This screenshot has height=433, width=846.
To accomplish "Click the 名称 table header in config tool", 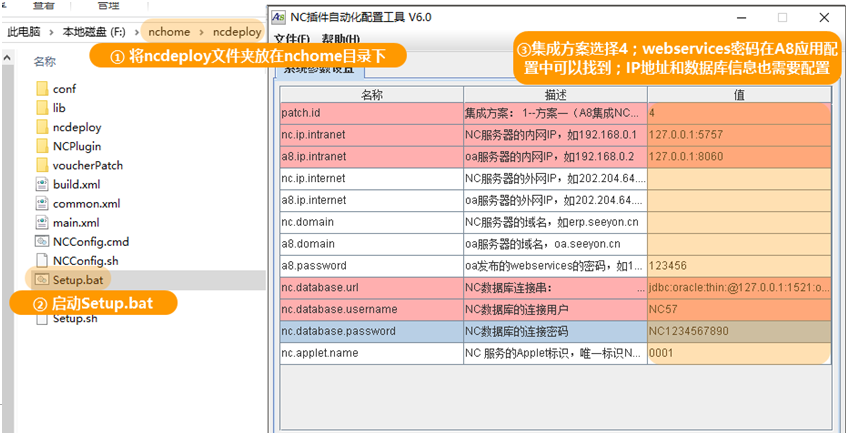I will pyautogui.click(x=372, y=95).
